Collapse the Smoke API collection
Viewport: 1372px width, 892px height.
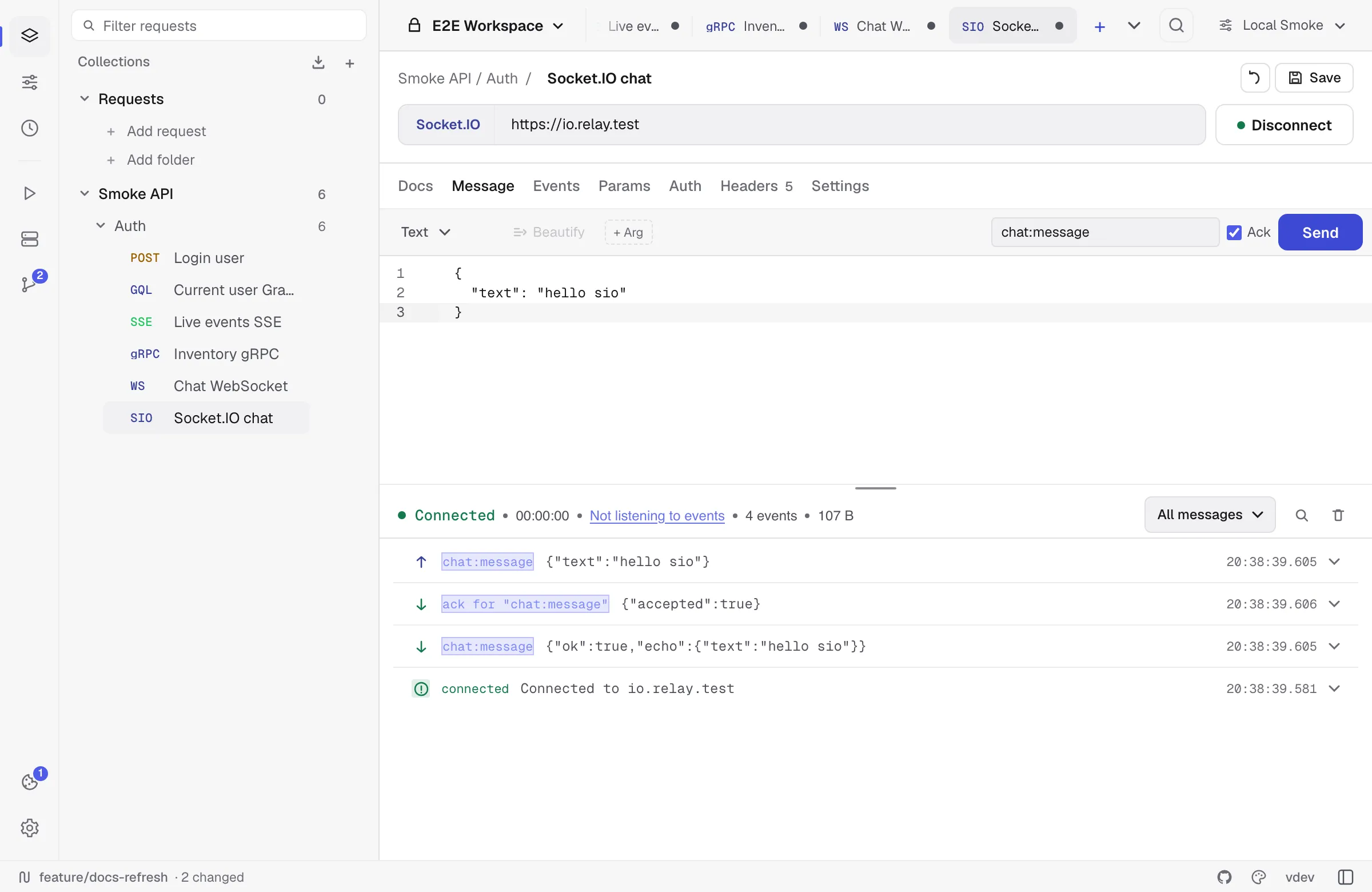84,194
